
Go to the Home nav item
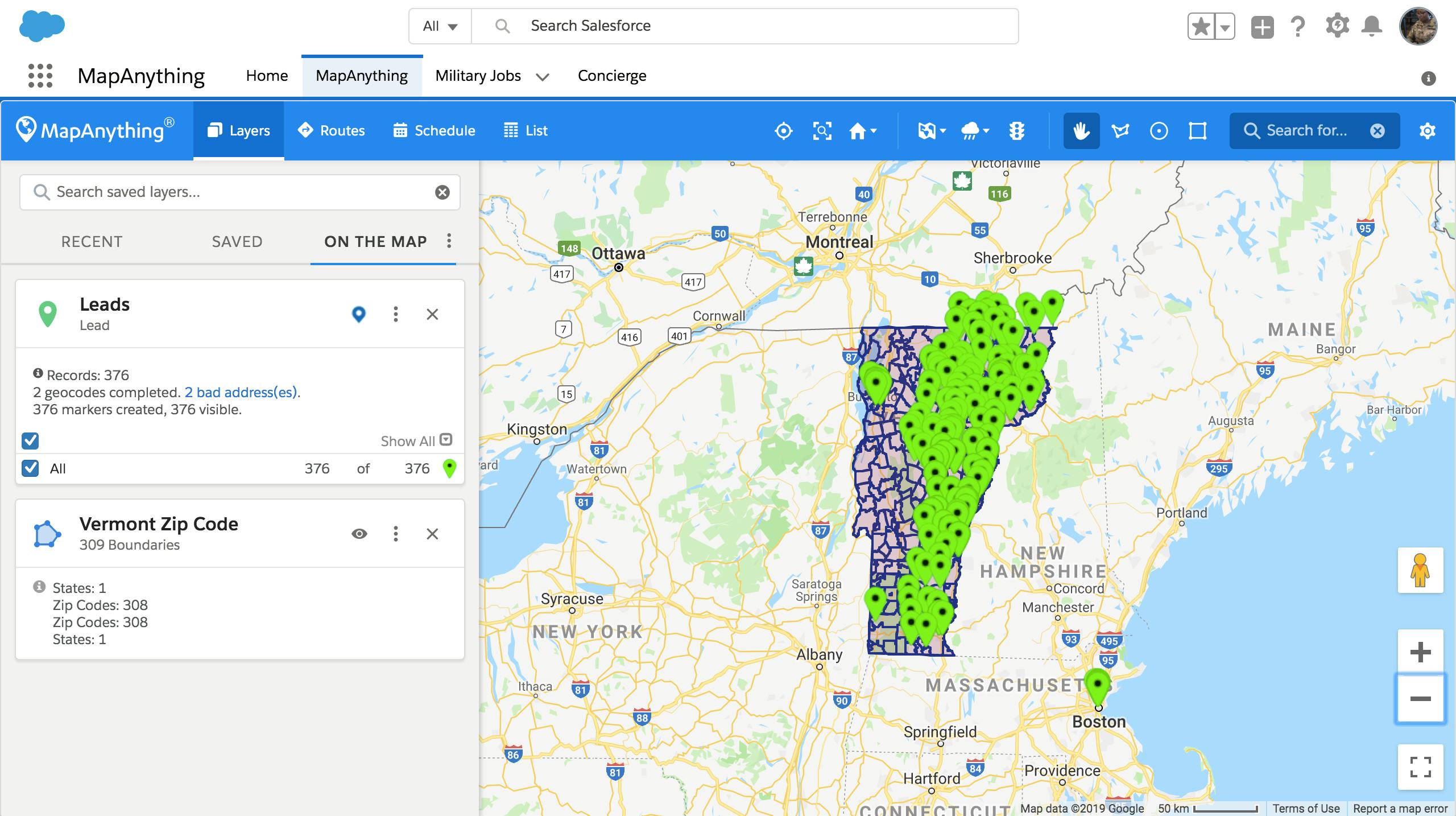267,76
